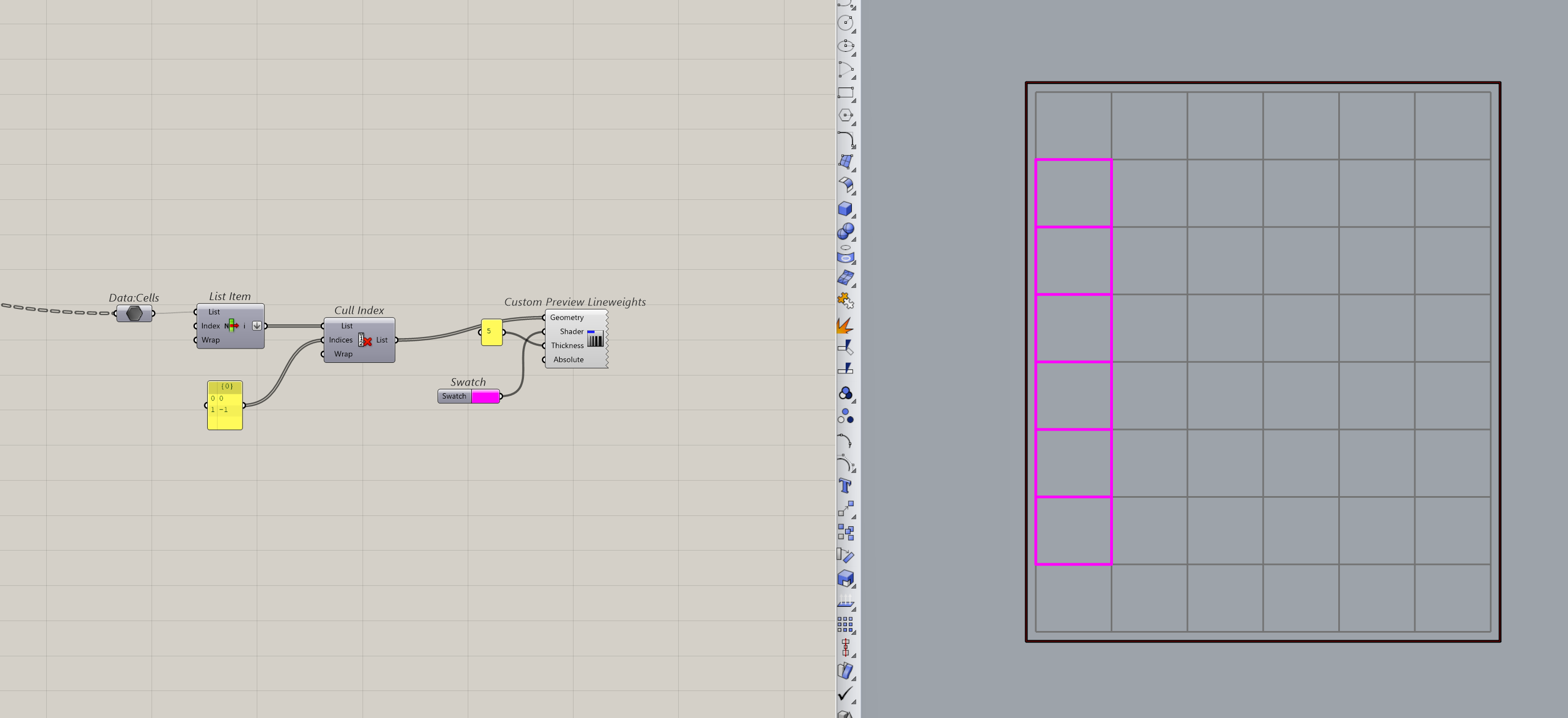
Task: Click the Check objects checkmark icon
Action: [x=845, y=693]
